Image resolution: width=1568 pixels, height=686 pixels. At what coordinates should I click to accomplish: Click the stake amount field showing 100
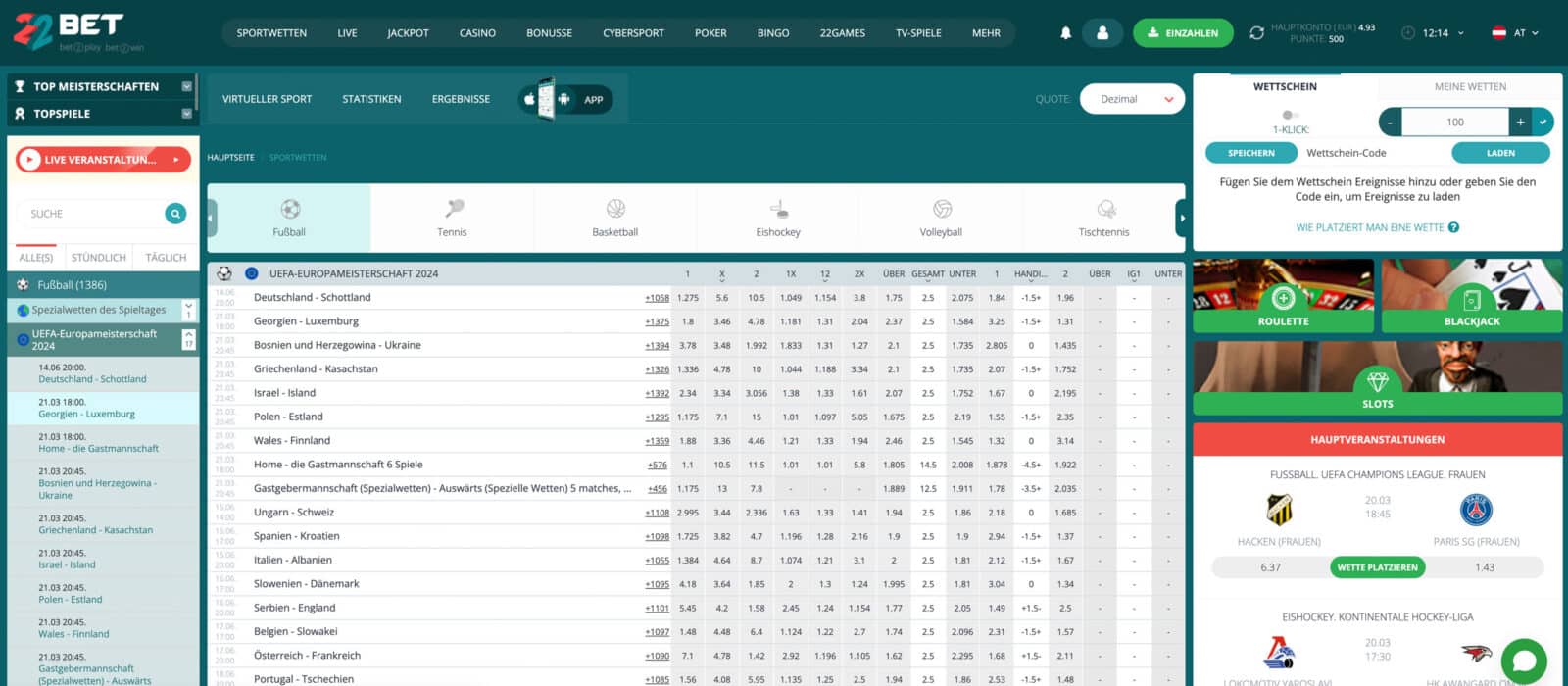[1455, 122]
